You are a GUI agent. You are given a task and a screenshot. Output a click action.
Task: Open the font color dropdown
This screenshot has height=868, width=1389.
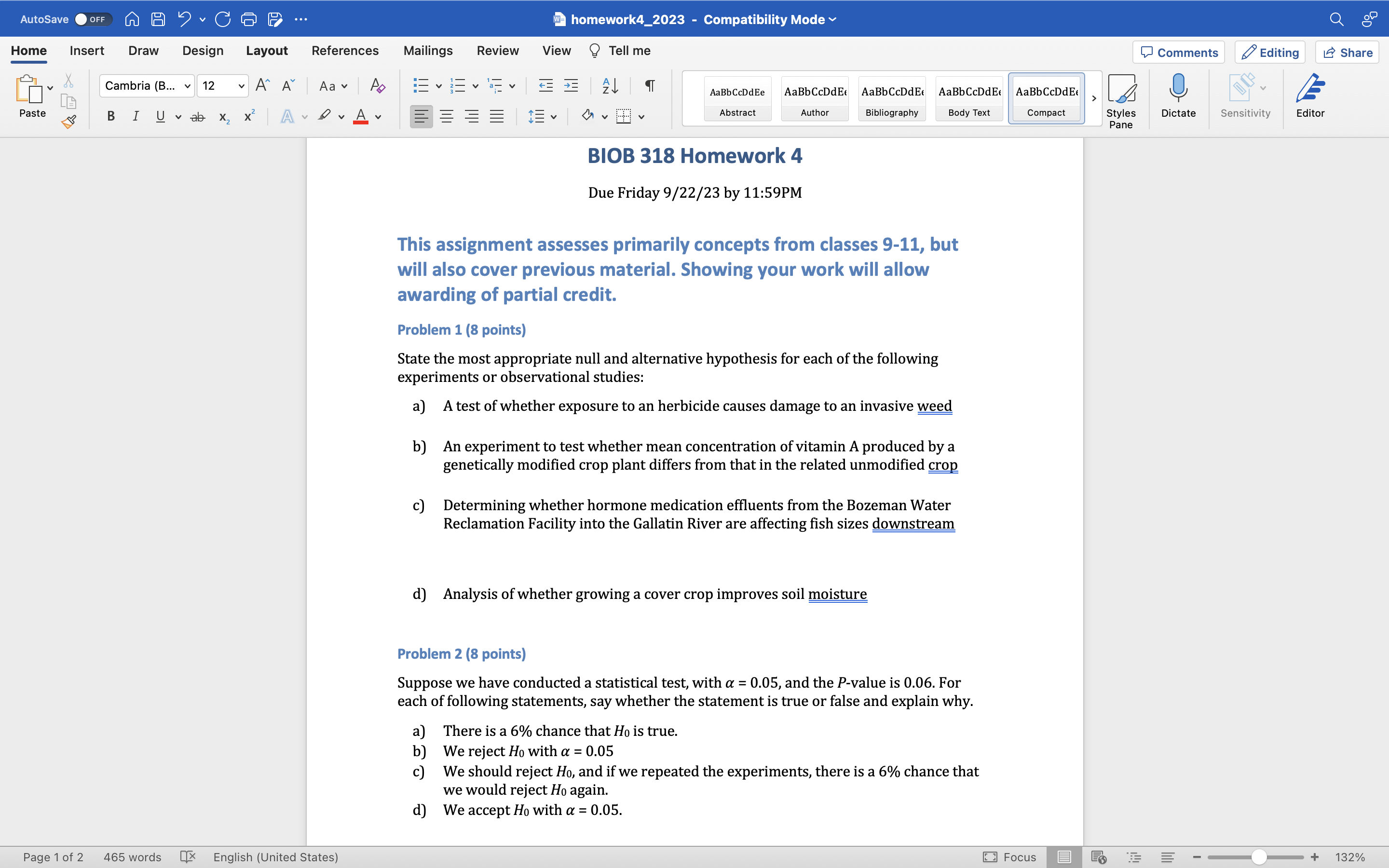click(378, 117)
